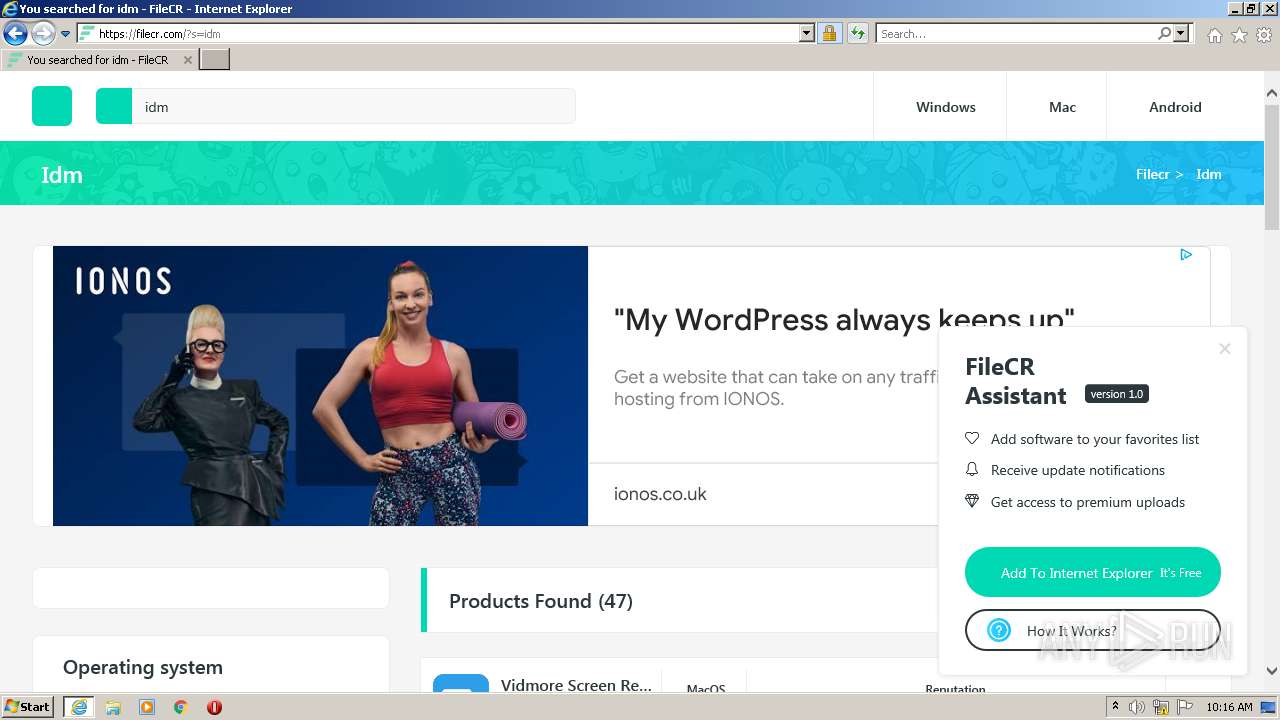Click Add To Internet Explorer button
Image resolution: width=1280 pixels, height=720 pixels.
[1093, 573]
